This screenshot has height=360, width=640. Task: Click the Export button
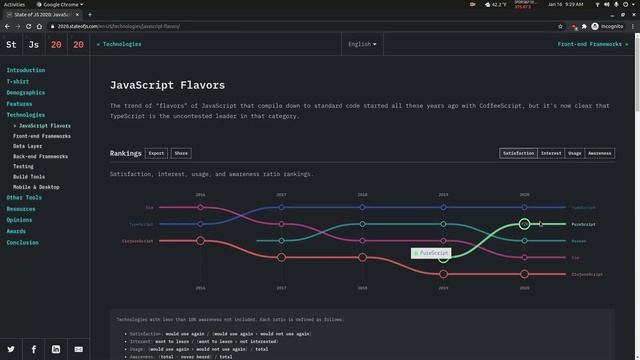(156, 153)
